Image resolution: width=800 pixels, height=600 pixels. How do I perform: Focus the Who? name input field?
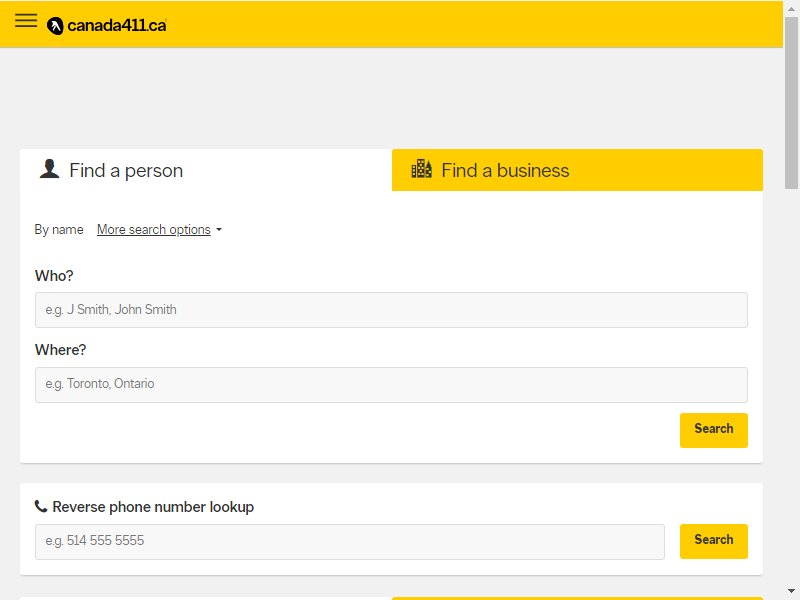point(391,310)
